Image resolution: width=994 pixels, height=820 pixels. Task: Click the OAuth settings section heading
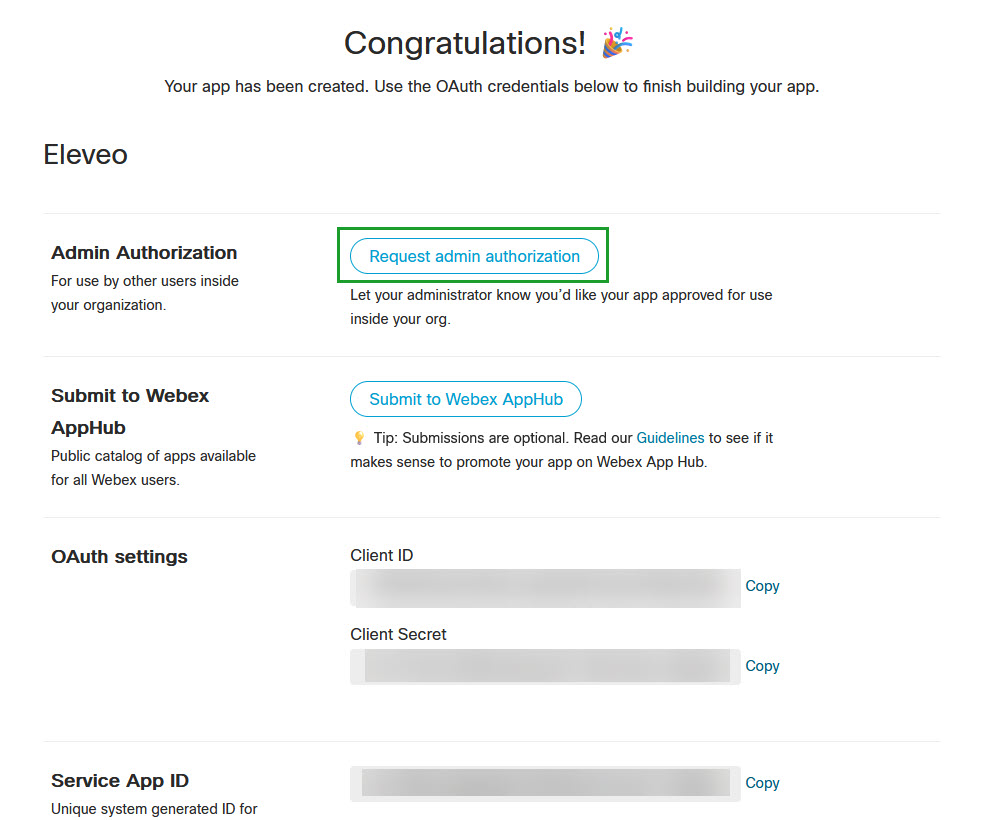coord(119,557)
